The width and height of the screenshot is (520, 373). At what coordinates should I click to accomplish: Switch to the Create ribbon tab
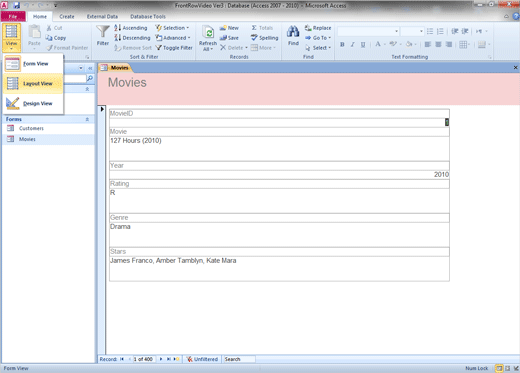coord(67,16)
